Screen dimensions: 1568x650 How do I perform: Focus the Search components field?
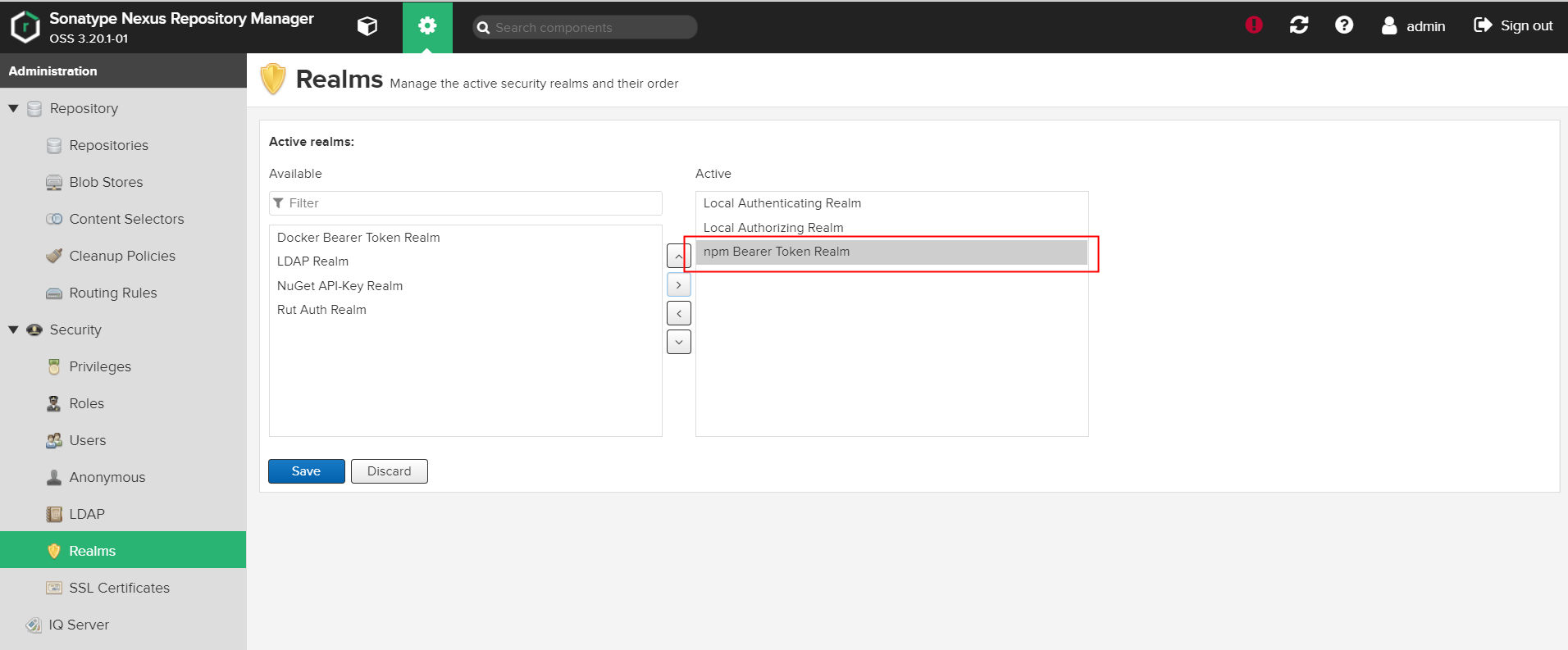click(585, 27)
